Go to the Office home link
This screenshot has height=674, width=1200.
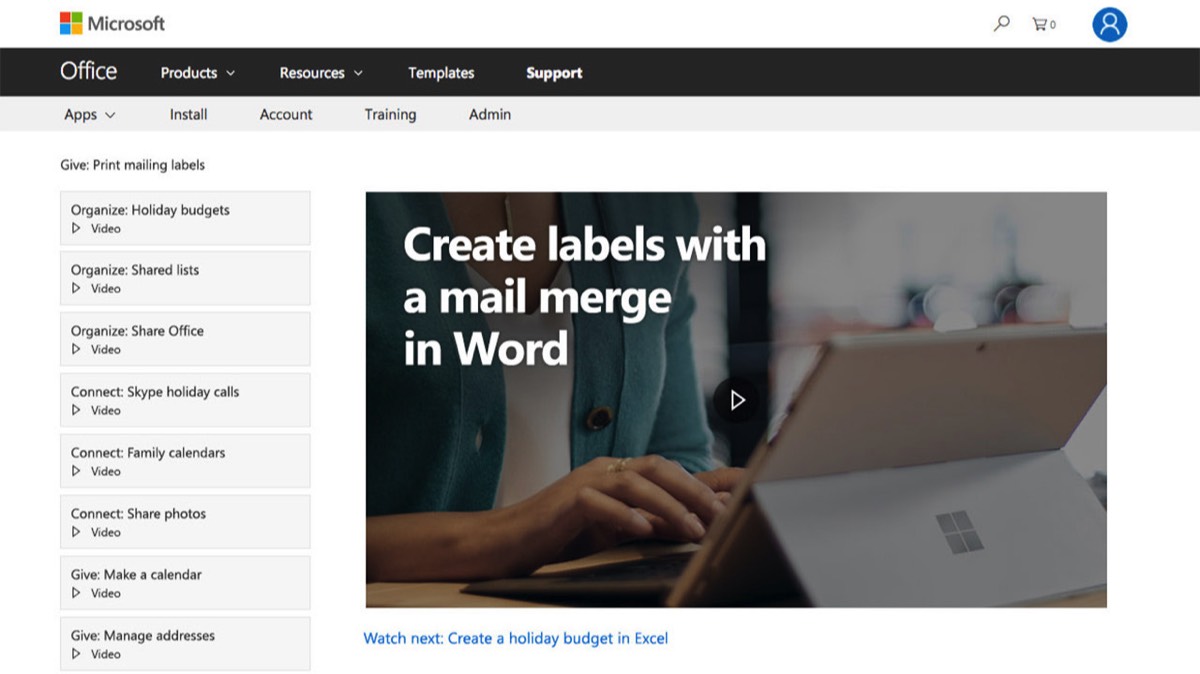pyautogui.click(x=88, y=72)
